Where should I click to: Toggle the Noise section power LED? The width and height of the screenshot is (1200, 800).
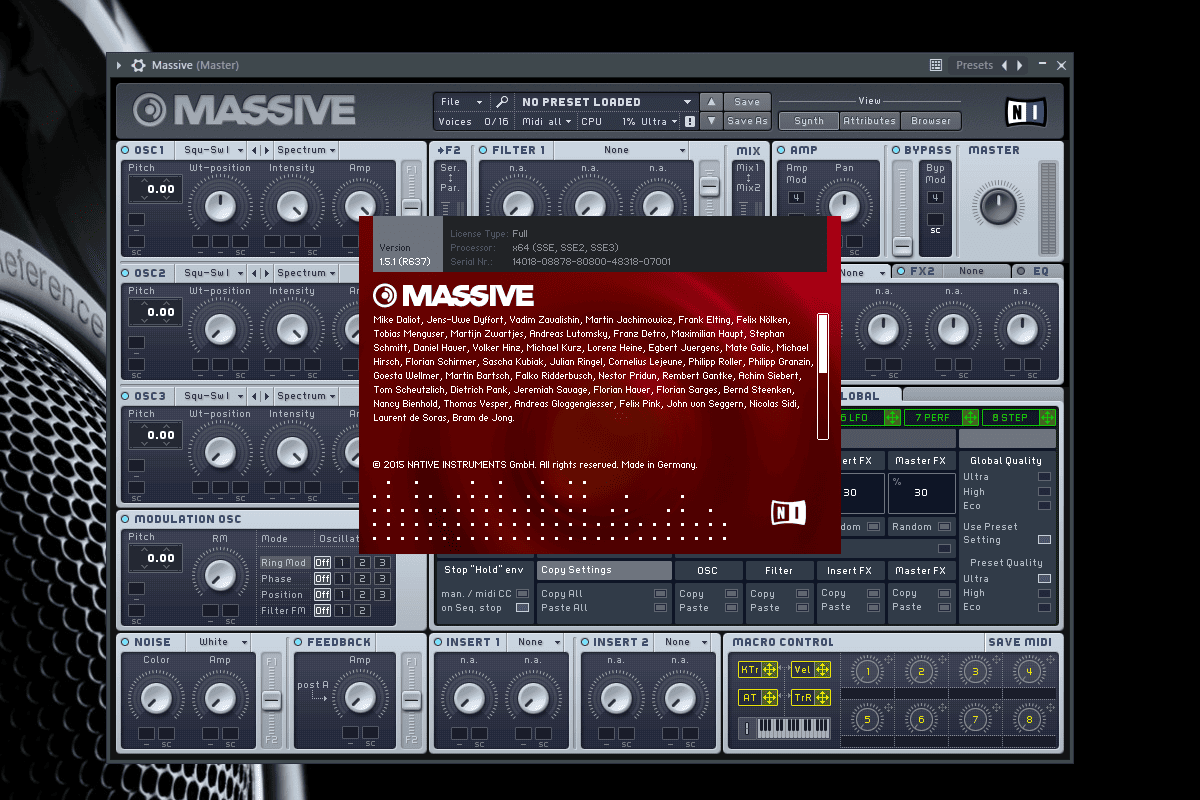[x=126, y=642]
